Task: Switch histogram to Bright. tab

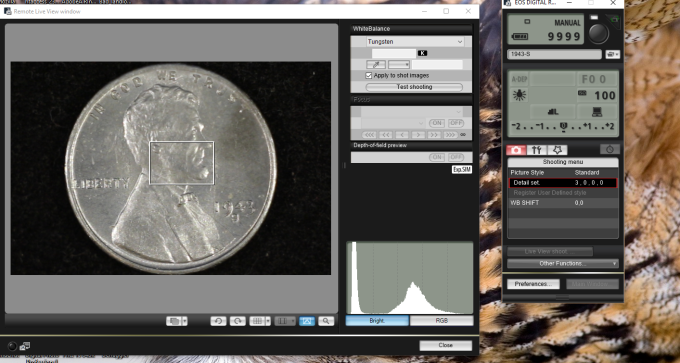Action: (377, 320)
